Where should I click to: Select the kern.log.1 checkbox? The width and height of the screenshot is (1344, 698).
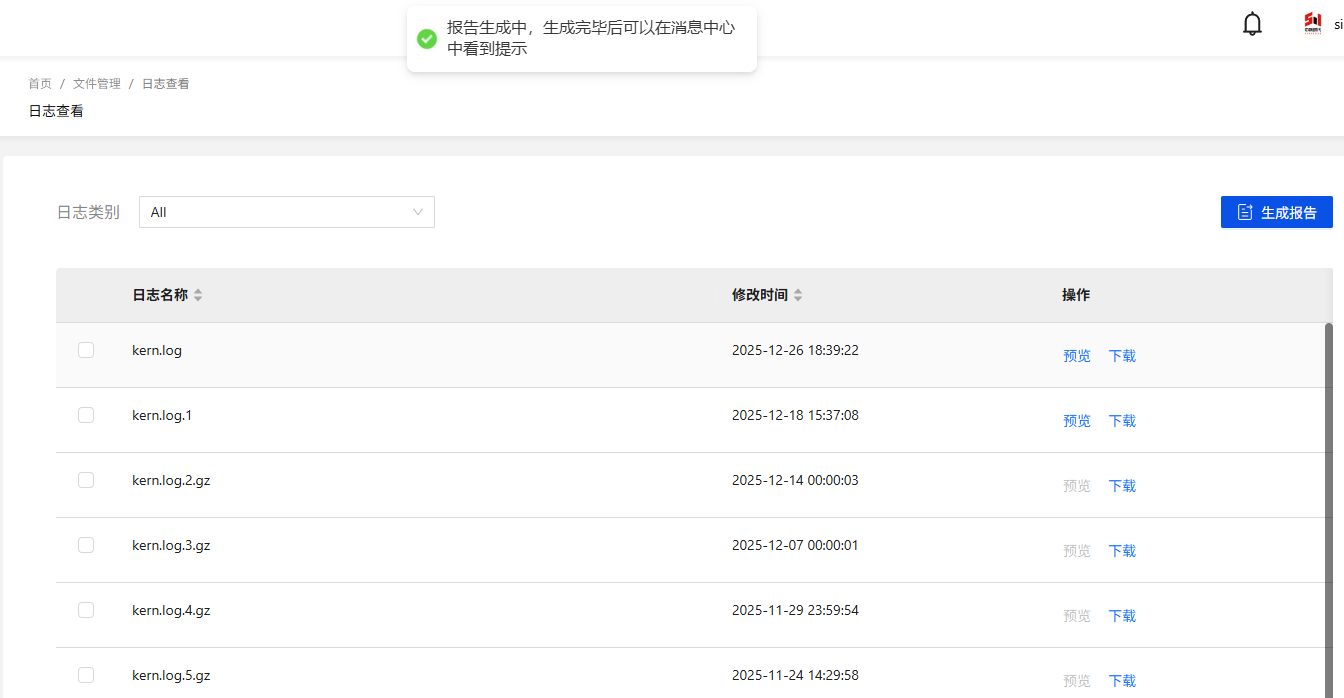click(86, 415)
